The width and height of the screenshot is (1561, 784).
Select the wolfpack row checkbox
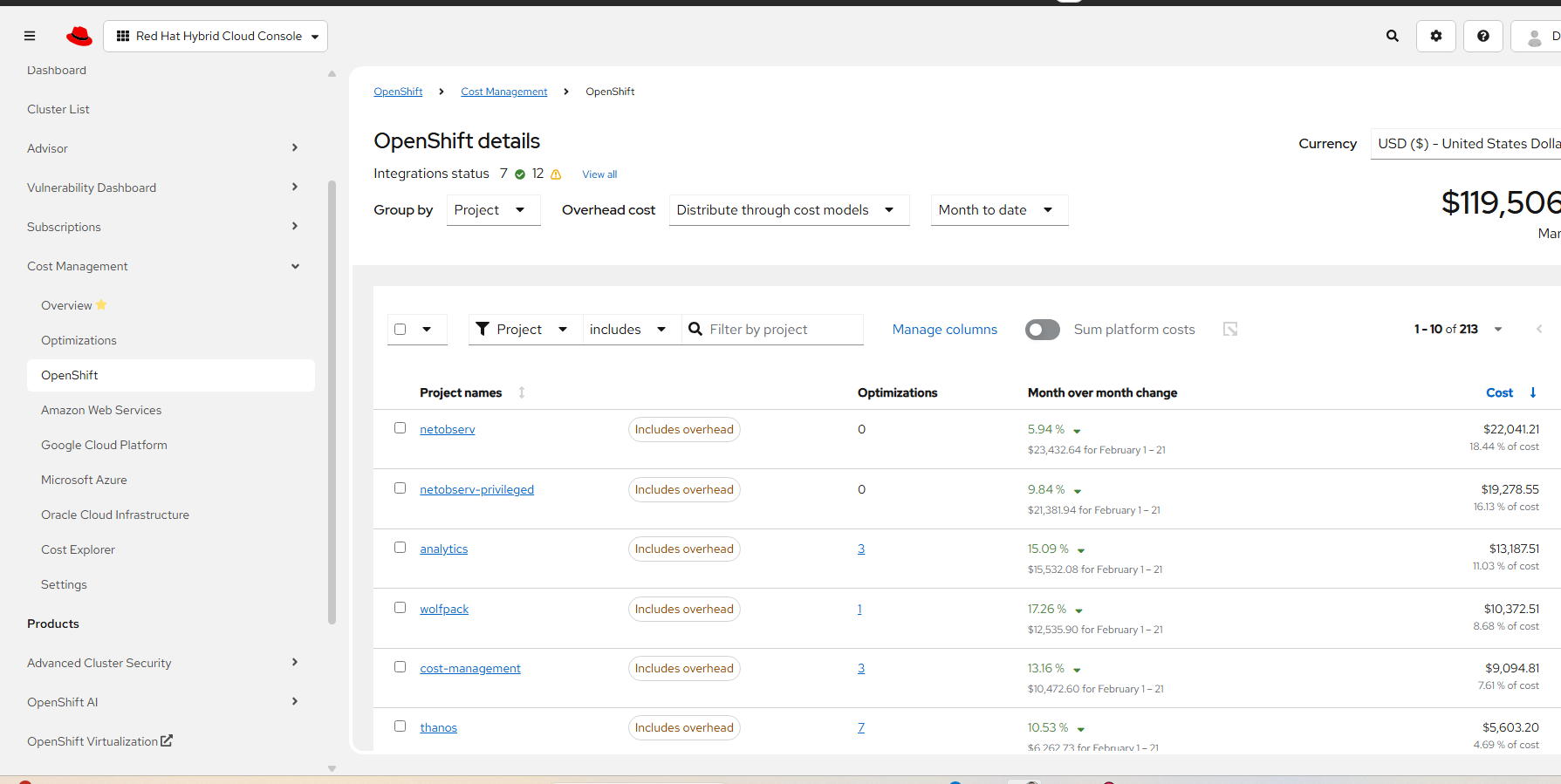click(x=401, y=608)
